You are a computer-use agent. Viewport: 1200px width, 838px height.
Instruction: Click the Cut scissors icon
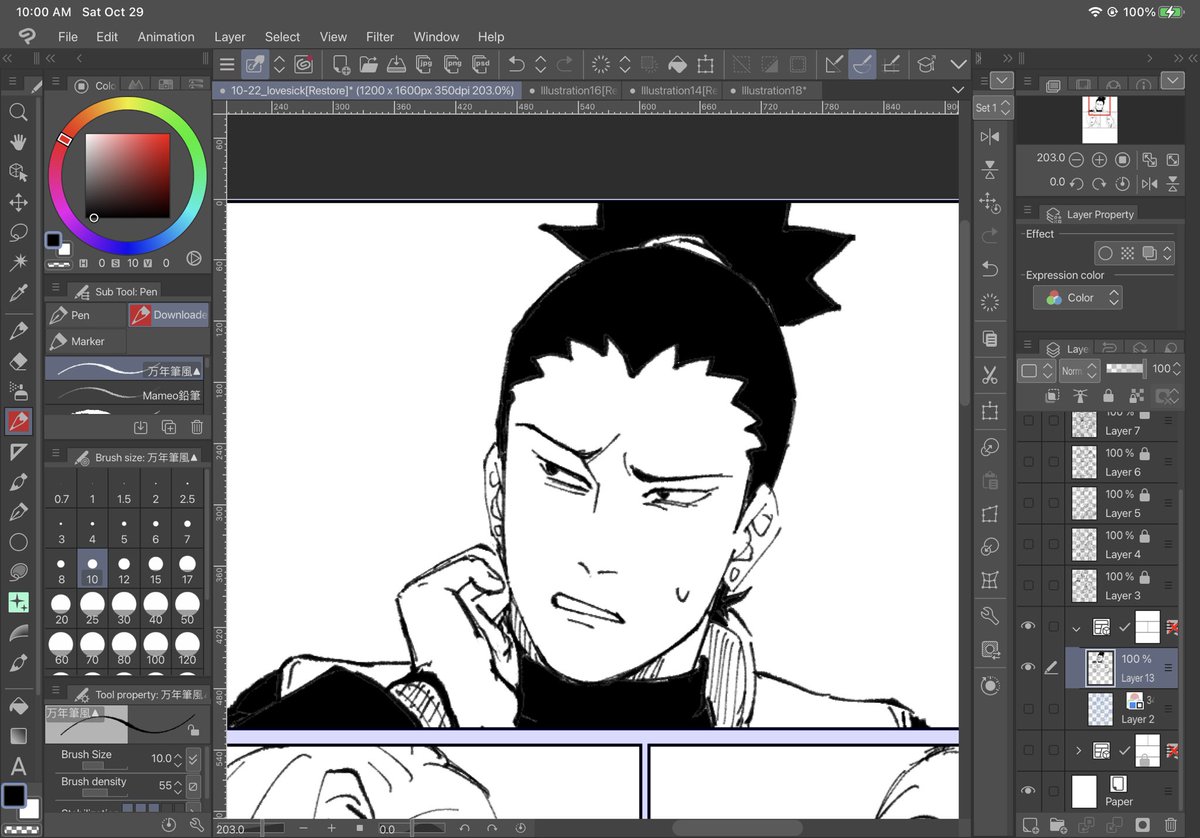coord(990,376)
